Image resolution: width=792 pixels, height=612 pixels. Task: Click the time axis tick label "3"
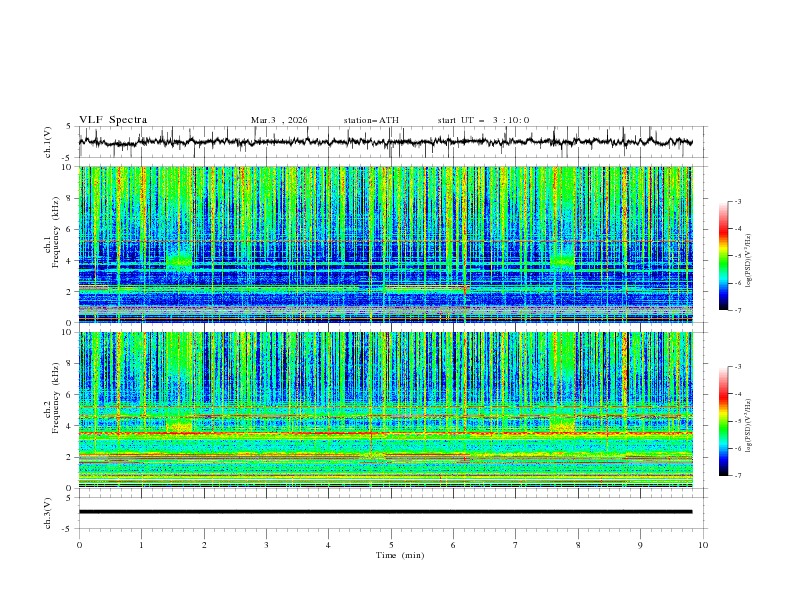click(x=266, y=545)
